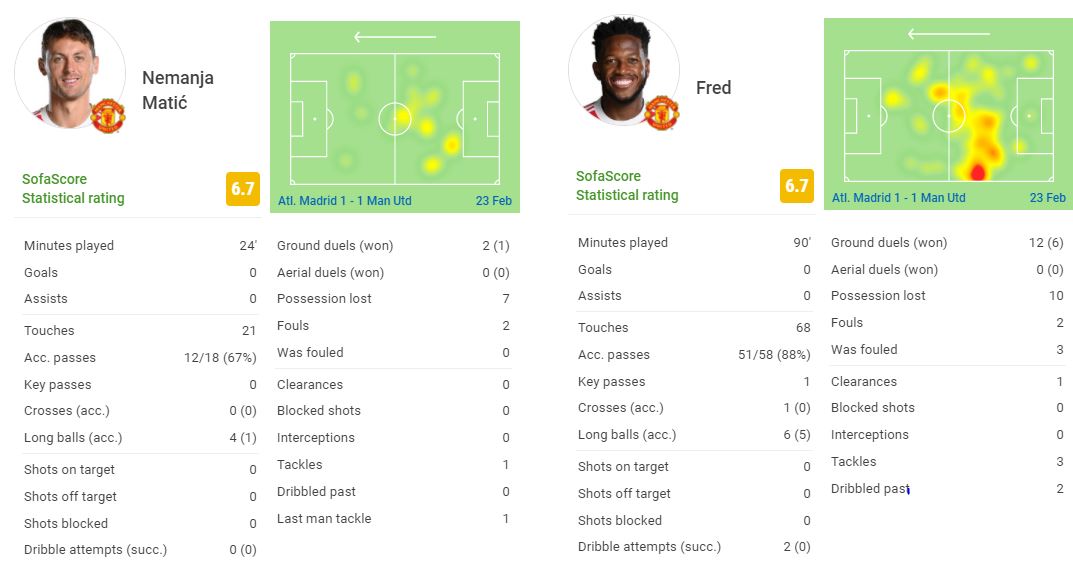This screenshot has width=1073, height=575.
Task: Click 23 Feb date under Matić's heatmap
Action: tap(493, 201)
